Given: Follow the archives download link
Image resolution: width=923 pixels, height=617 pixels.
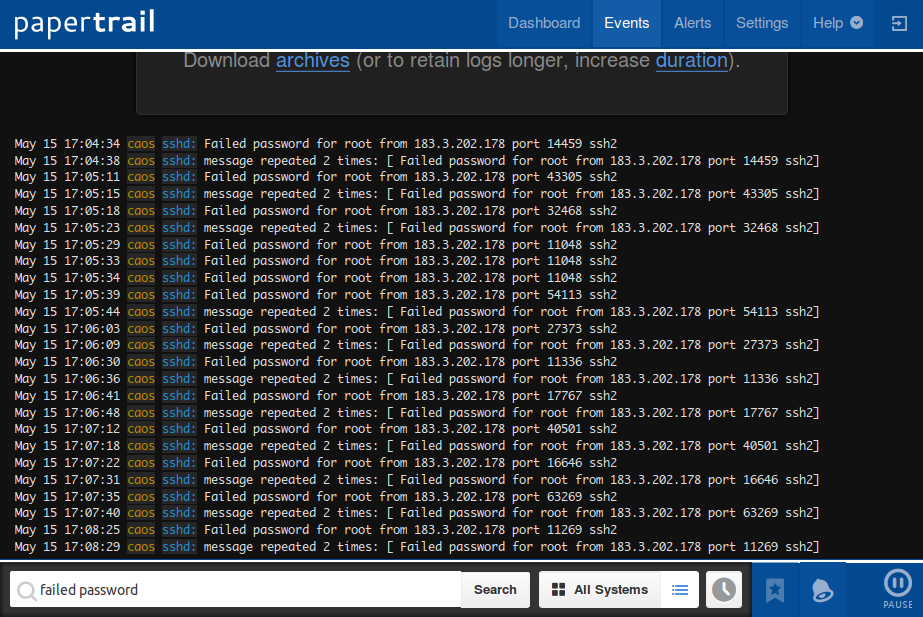Looking at the screenshot, I should click(312, 61).
